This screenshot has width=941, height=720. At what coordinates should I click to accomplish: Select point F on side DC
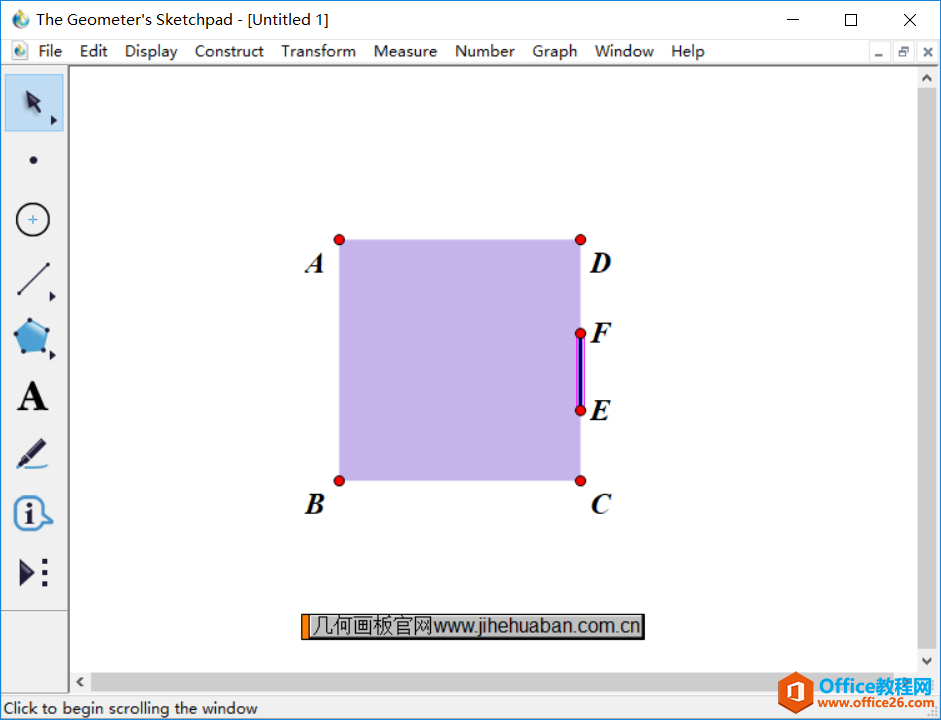[x=580, y=333]
